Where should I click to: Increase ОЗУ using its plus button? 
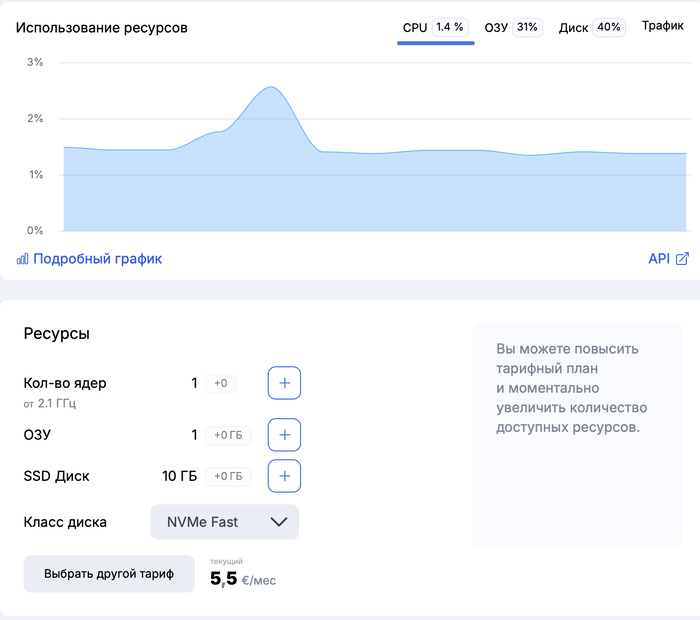tap(284, 435)
